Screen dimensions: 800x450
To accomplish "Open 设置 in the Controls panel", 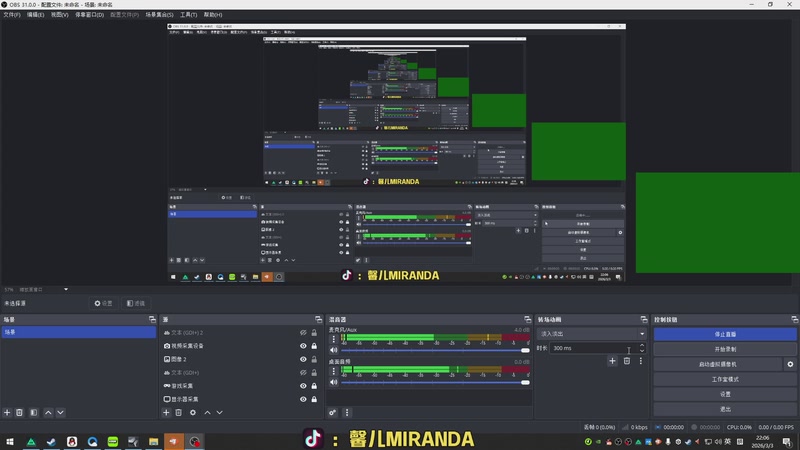I will tap(725, 394).
